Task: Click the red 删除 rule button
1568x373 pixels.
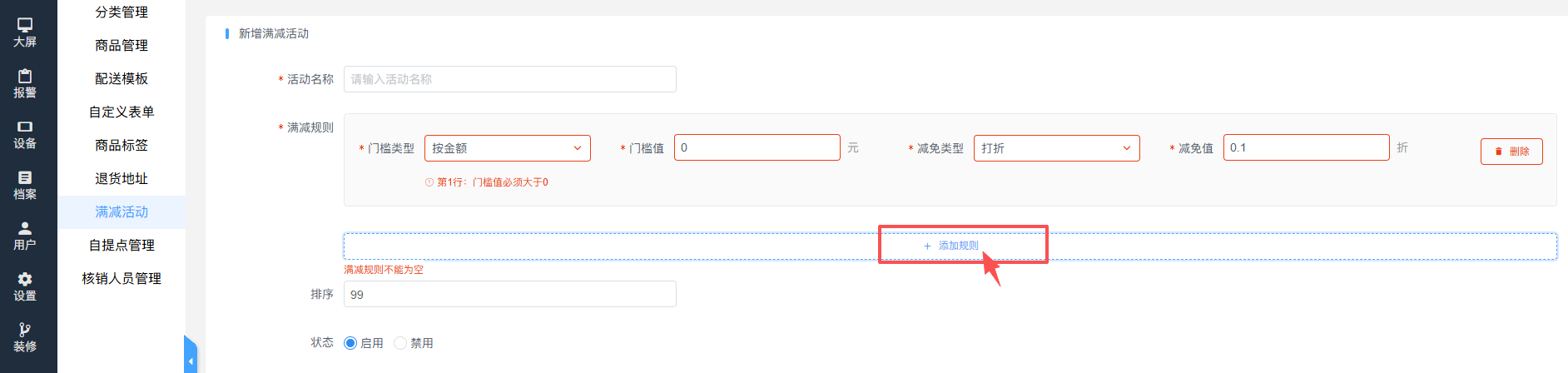Action: pyautogui.click(x=1511, y=152)
